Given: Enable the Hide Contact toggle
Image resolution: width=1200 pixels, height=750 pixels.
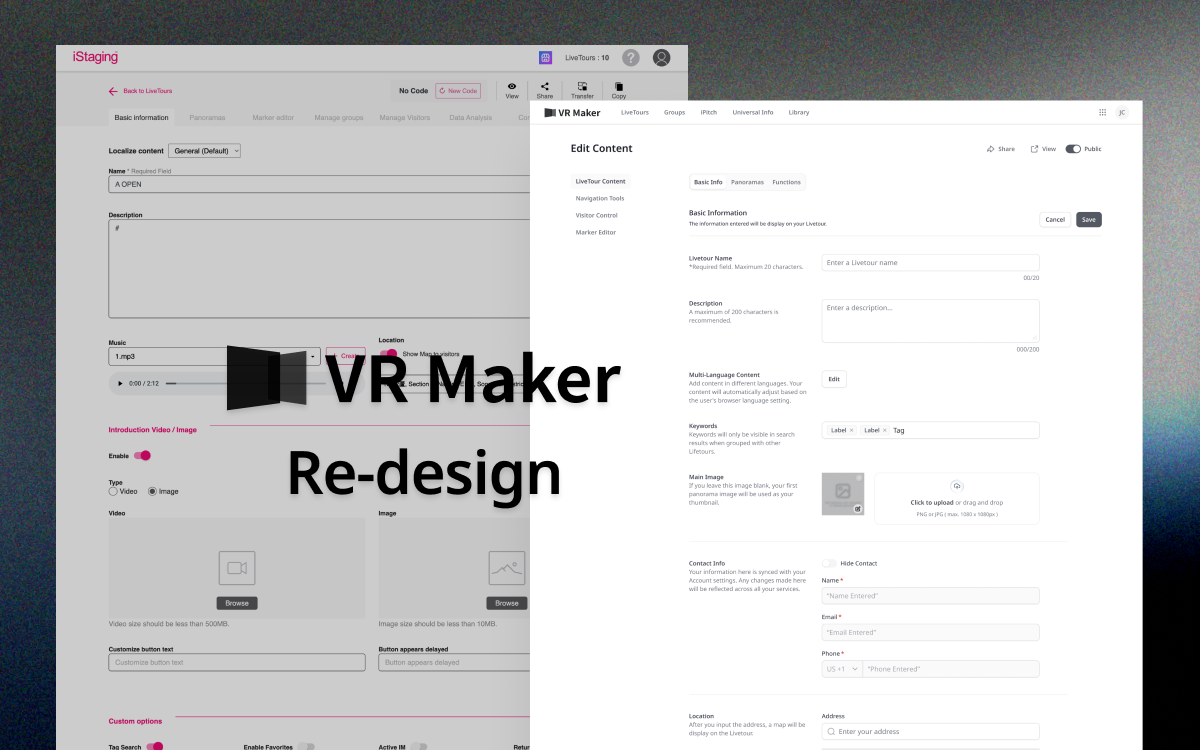Looking at the screenshot, I should click(829, 563).
